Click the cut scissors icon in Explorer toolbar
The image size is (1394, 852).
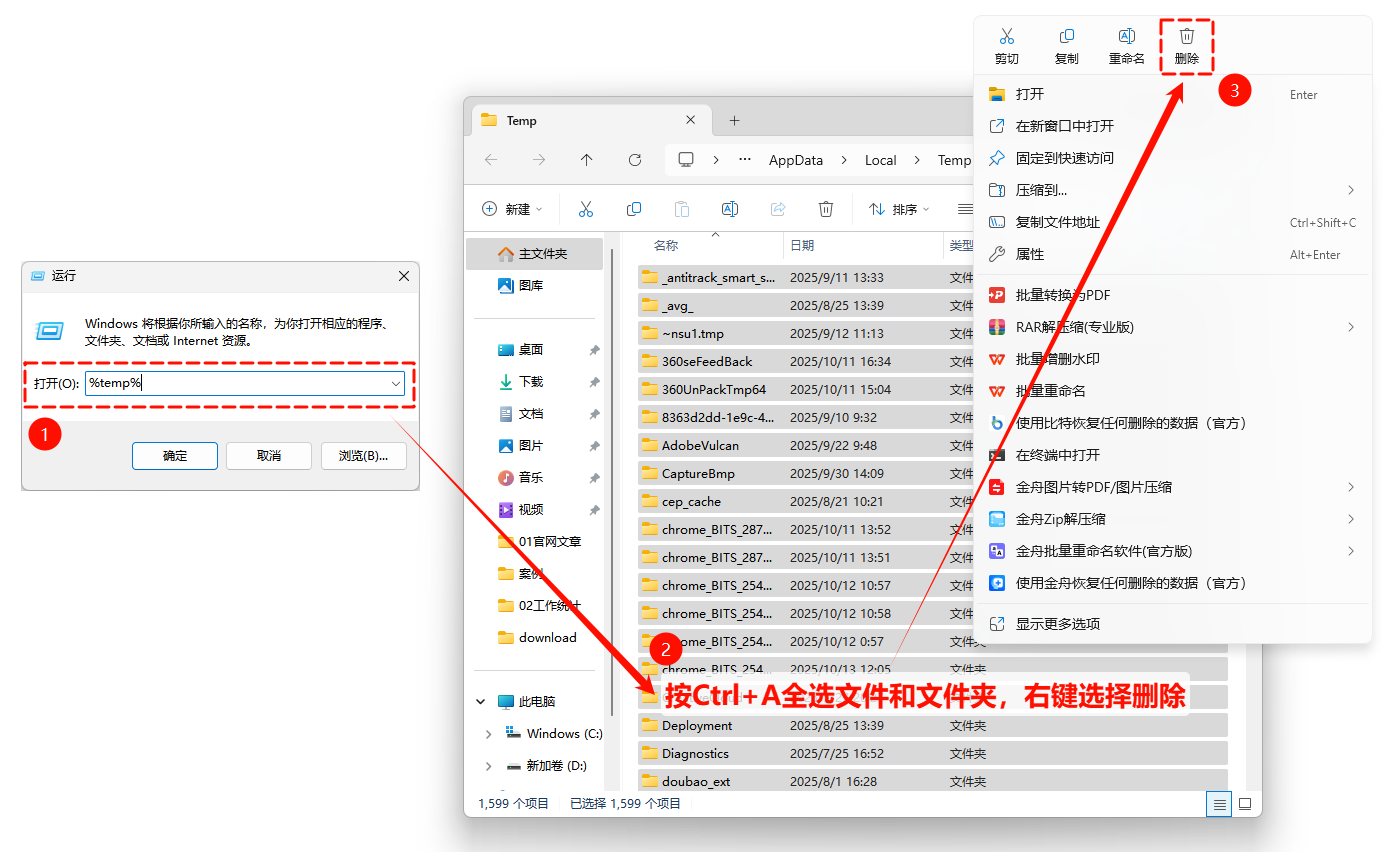click(586, 209)
